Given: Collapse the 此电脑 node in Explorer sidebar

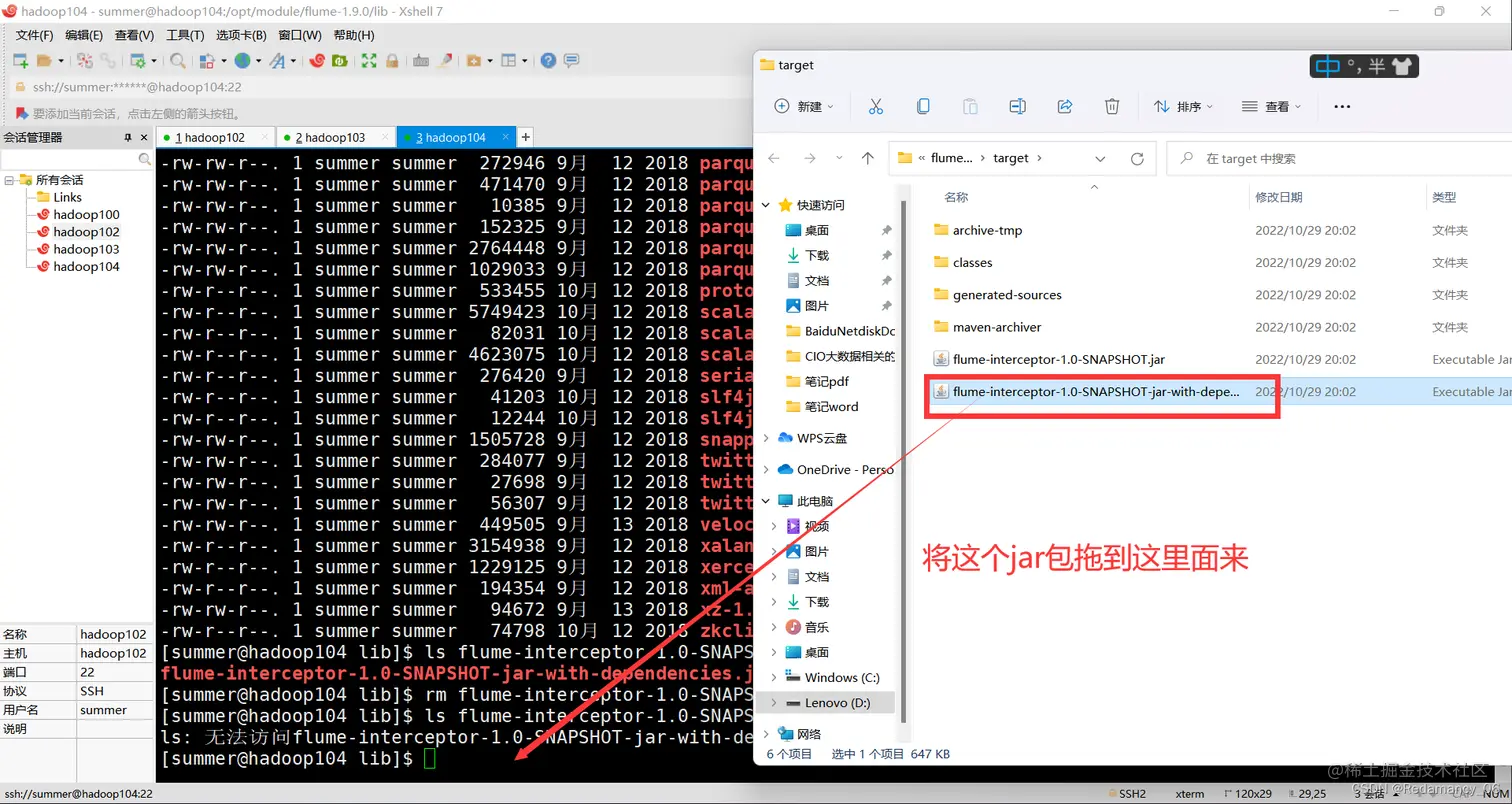Looking at the screenshot, I should (767, 501).
